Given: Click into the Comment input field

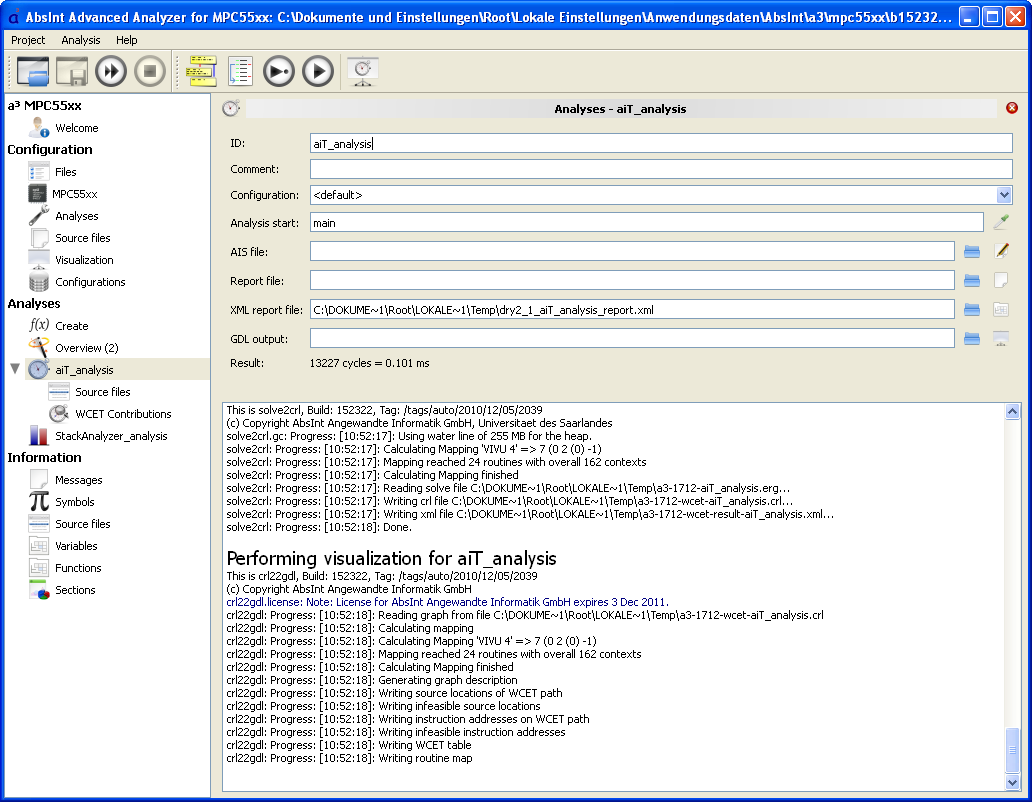Looking at the screenshot, I should [661, 169].
